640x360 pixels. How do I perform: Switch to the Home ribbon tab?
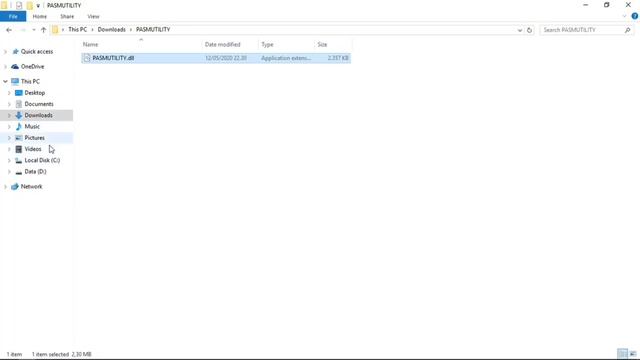click(40, 16)
